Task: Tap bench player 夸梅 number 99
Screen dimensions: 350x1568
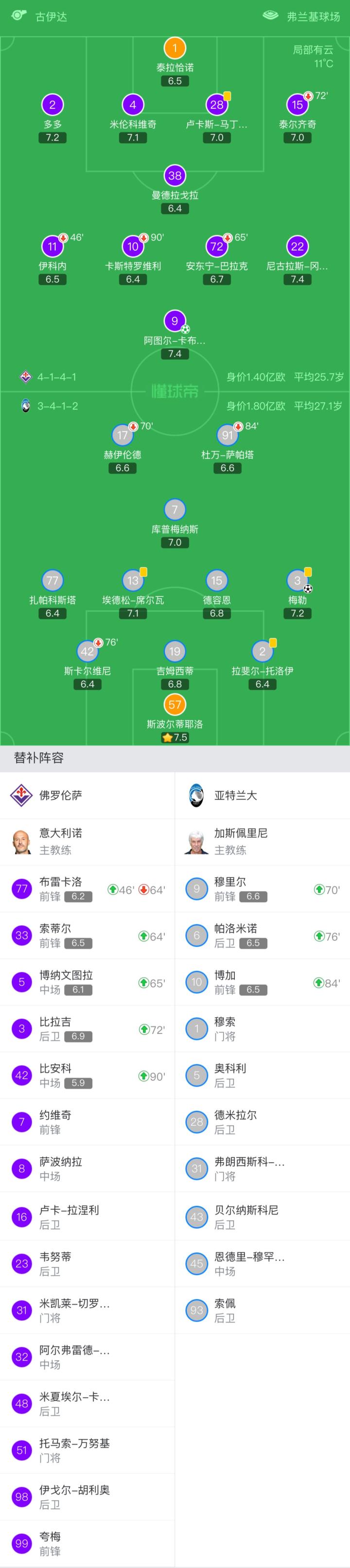Action: pos(87,1543)
